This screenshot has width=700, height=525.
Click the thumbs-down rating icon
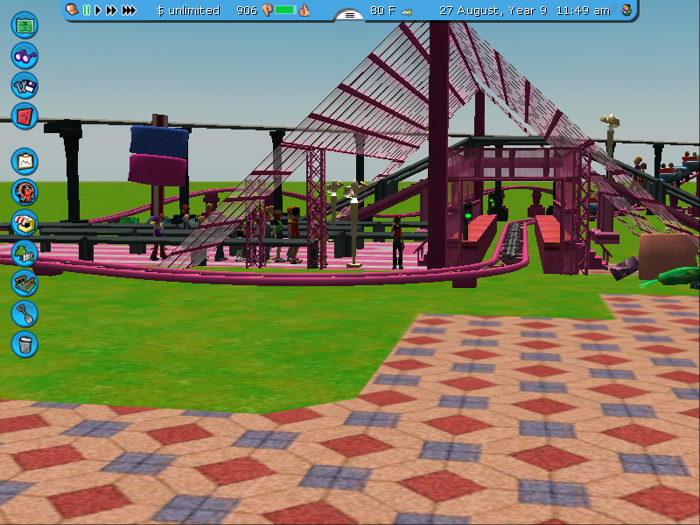point(267,10)
